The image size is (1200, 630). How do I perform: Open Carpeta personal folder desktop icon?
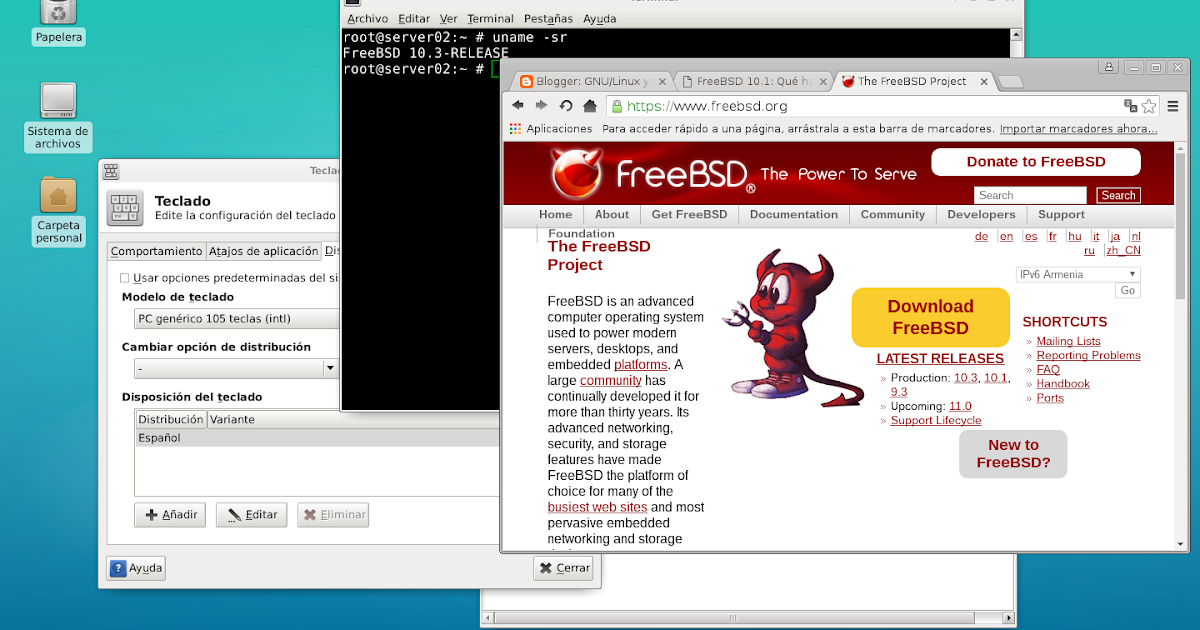pos(58,195)
